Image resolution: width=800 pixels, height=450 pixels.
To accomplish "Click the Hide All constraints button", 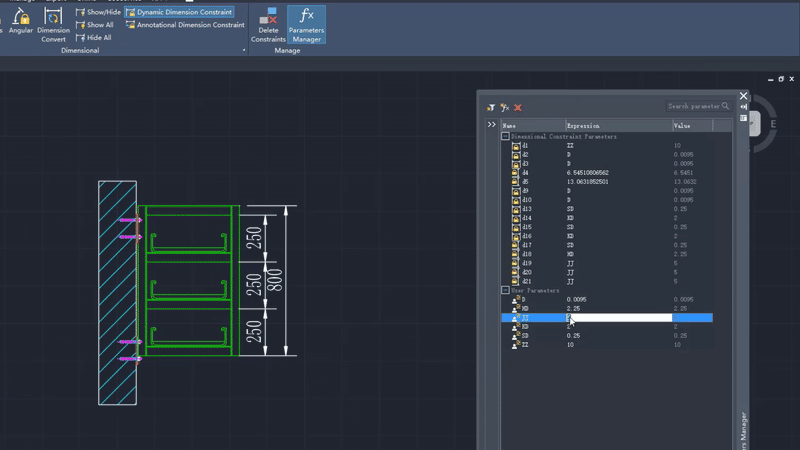I will pos(94,38).
